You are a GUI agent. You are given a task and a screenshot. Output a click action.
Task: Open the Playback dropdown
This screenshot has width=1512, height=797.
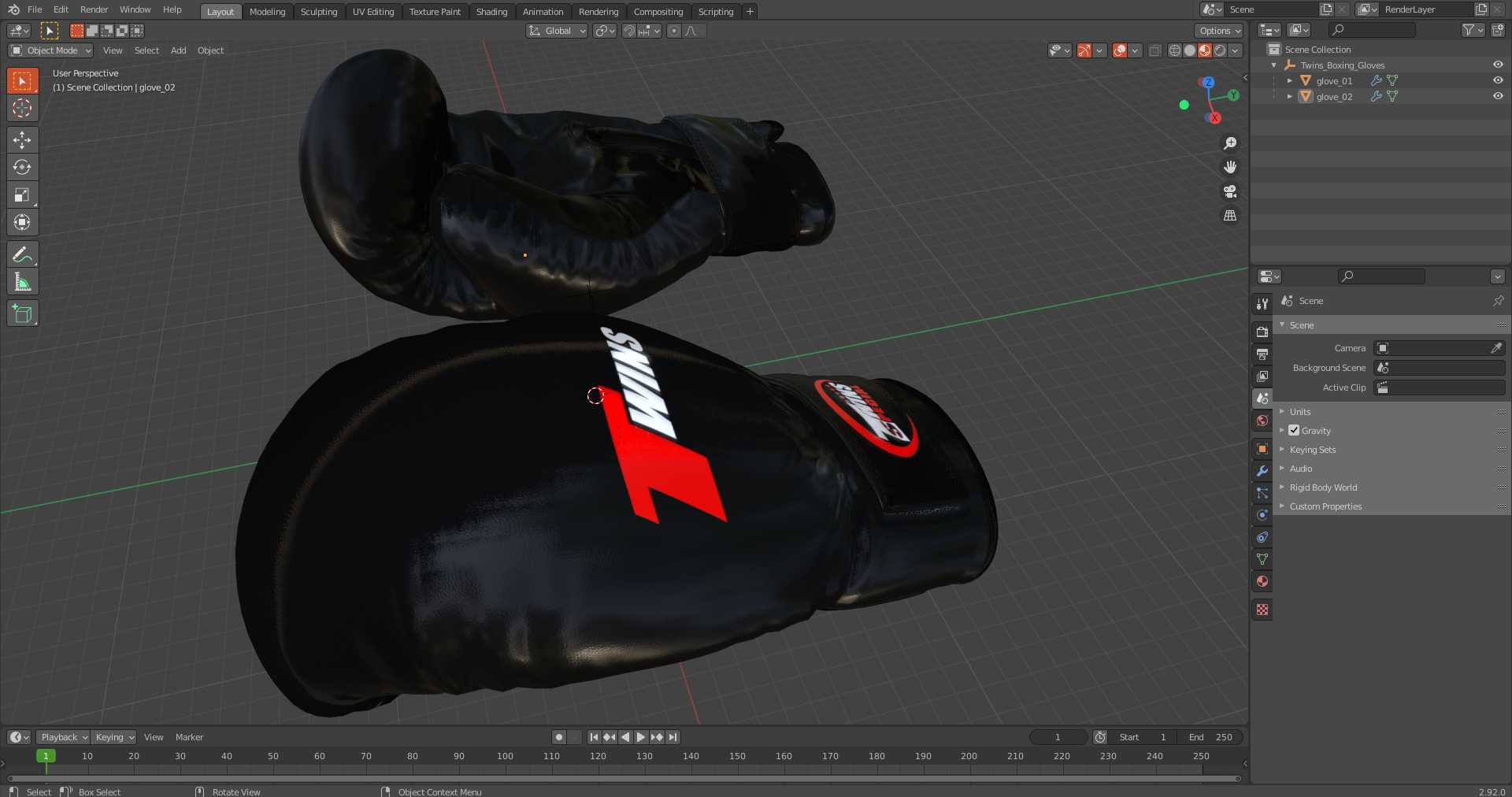[63, 737]
